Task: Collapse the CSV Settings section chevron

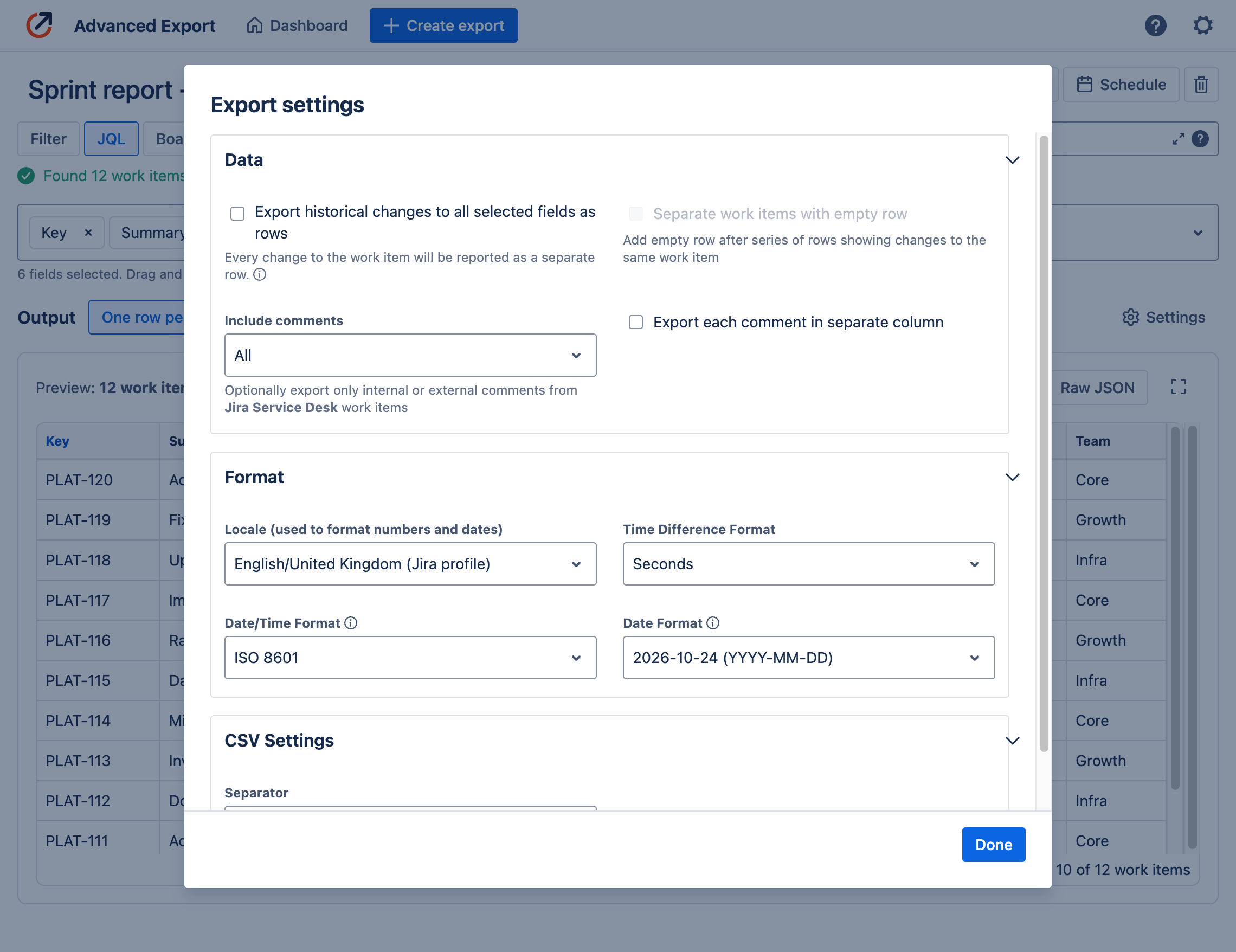Action: [x=1013, y=741]
